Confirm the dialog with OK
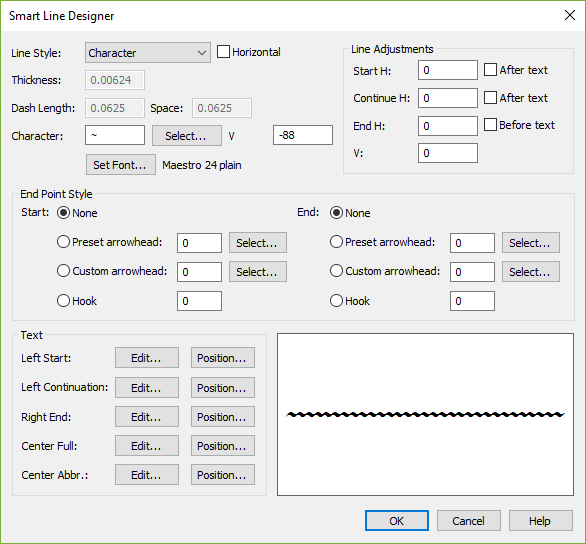 pos(397,521)
